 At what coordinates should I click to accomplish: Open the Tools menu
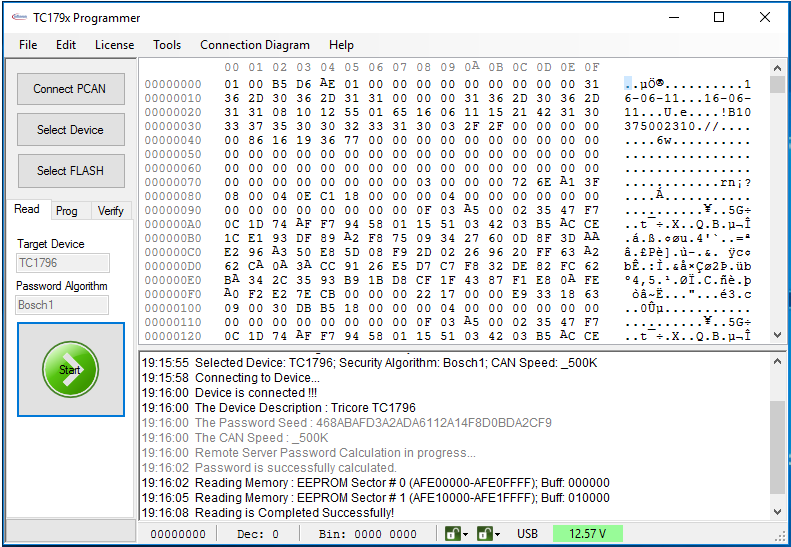(x=167, y=45)
